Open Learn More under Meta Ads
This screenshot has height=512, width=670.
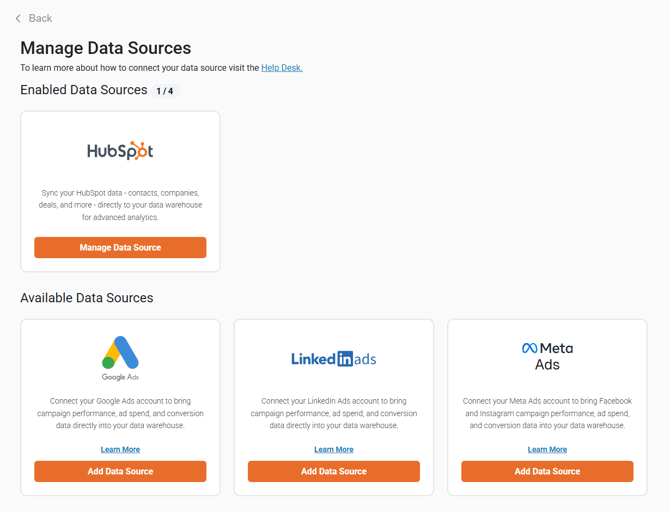[547, 450]
